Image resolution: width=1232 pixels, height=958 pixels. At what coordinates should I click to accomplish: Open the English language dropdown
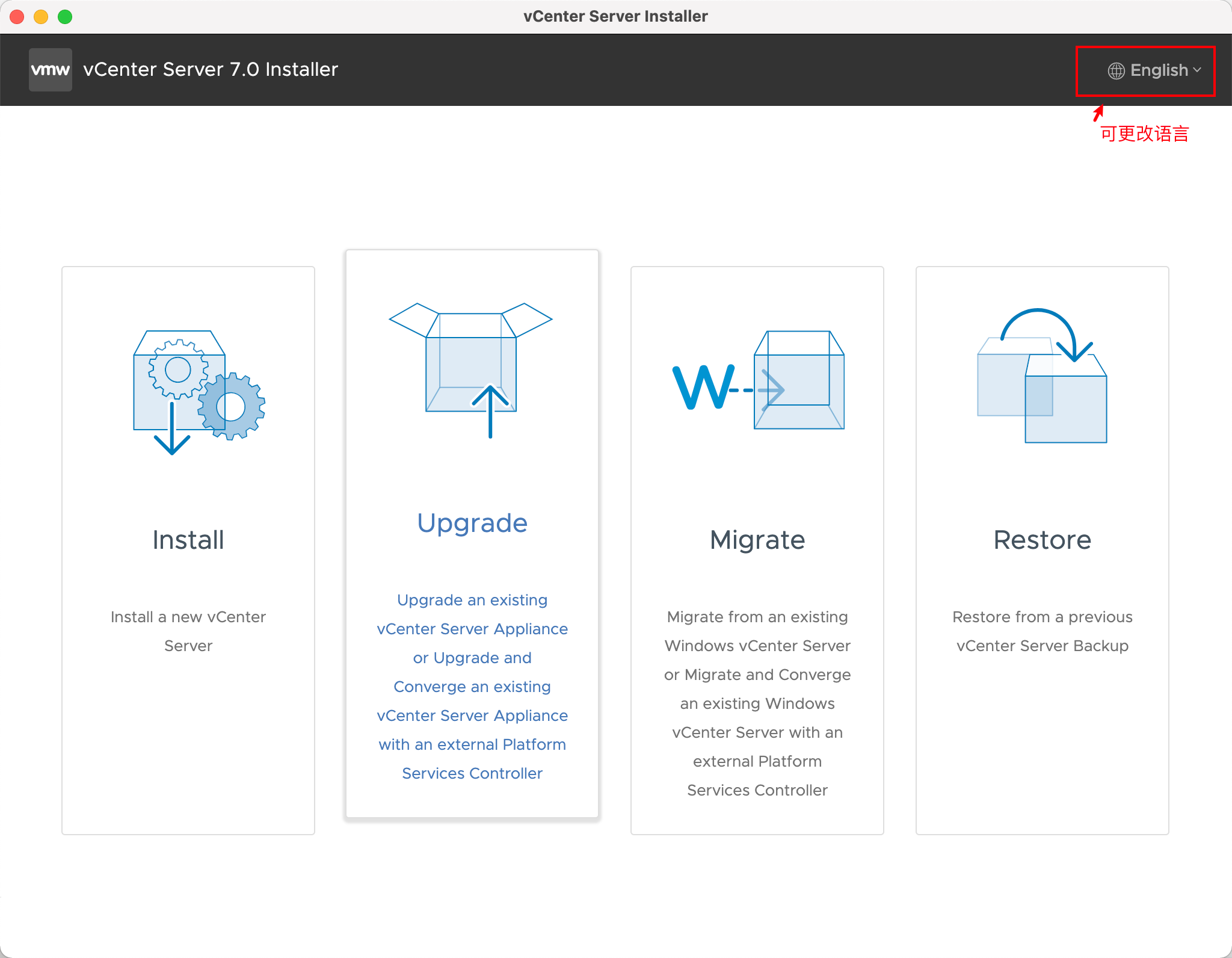pyautogui.click(x=1159, y=70)
